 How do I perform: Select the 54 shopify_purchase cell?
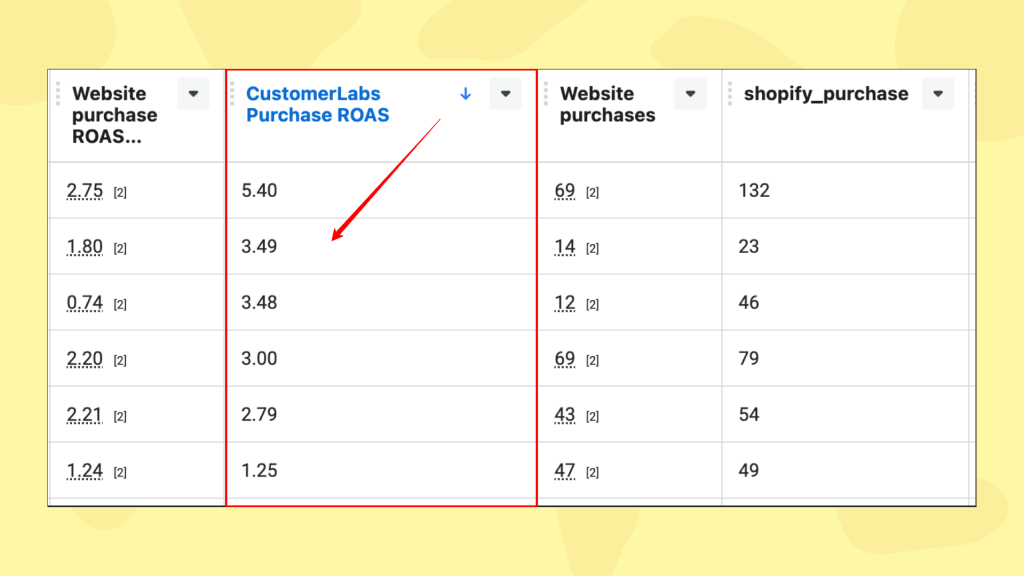846,415
